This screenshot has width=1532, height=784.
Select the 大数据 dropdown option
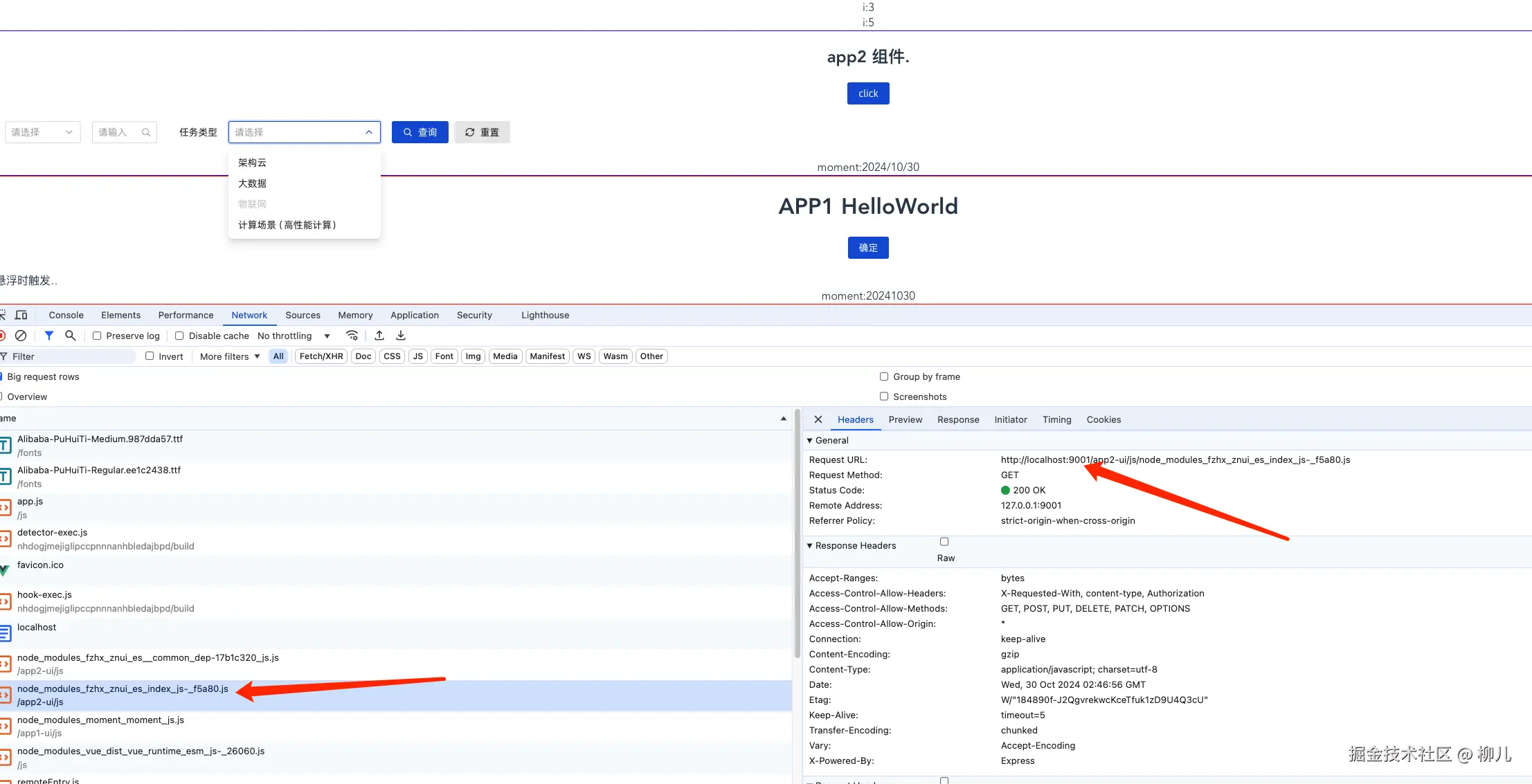tap(253, 183)
